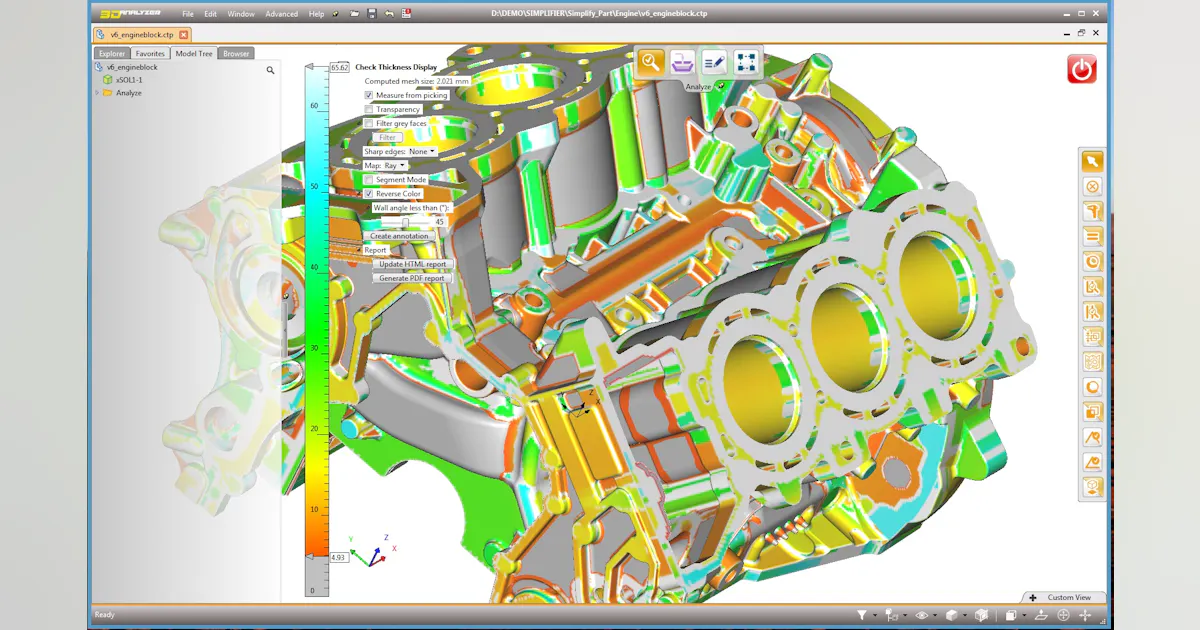Click the last icon in right toolbar
The width and height of the screenshot is (1200, 630).
point(1092,488)
